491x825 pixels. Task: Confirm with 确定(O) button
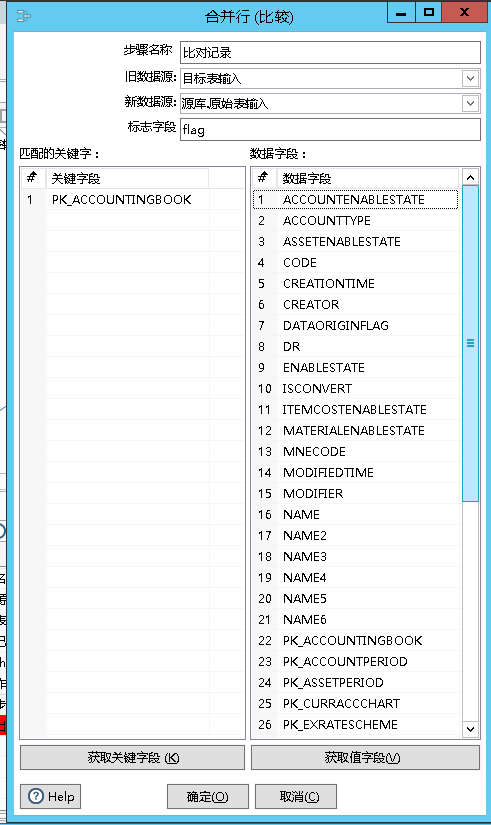tap(207, 797)
